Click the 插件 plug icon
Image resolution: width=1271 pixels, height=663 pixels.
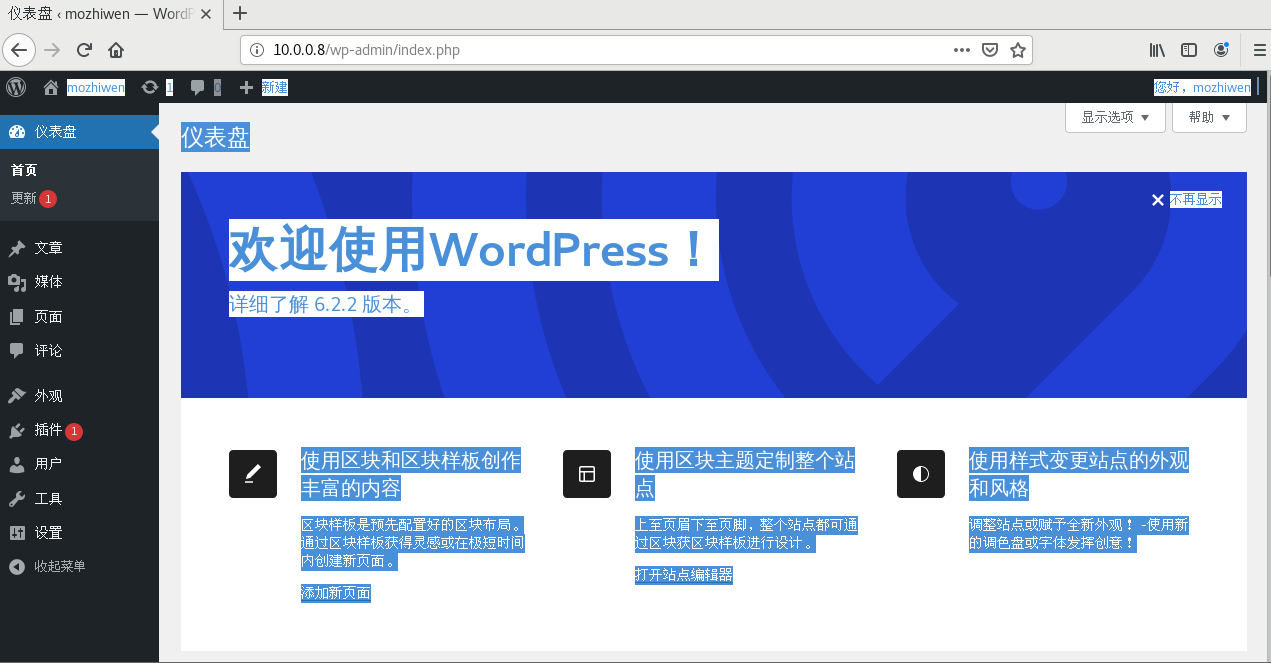(x=17, y=430)
